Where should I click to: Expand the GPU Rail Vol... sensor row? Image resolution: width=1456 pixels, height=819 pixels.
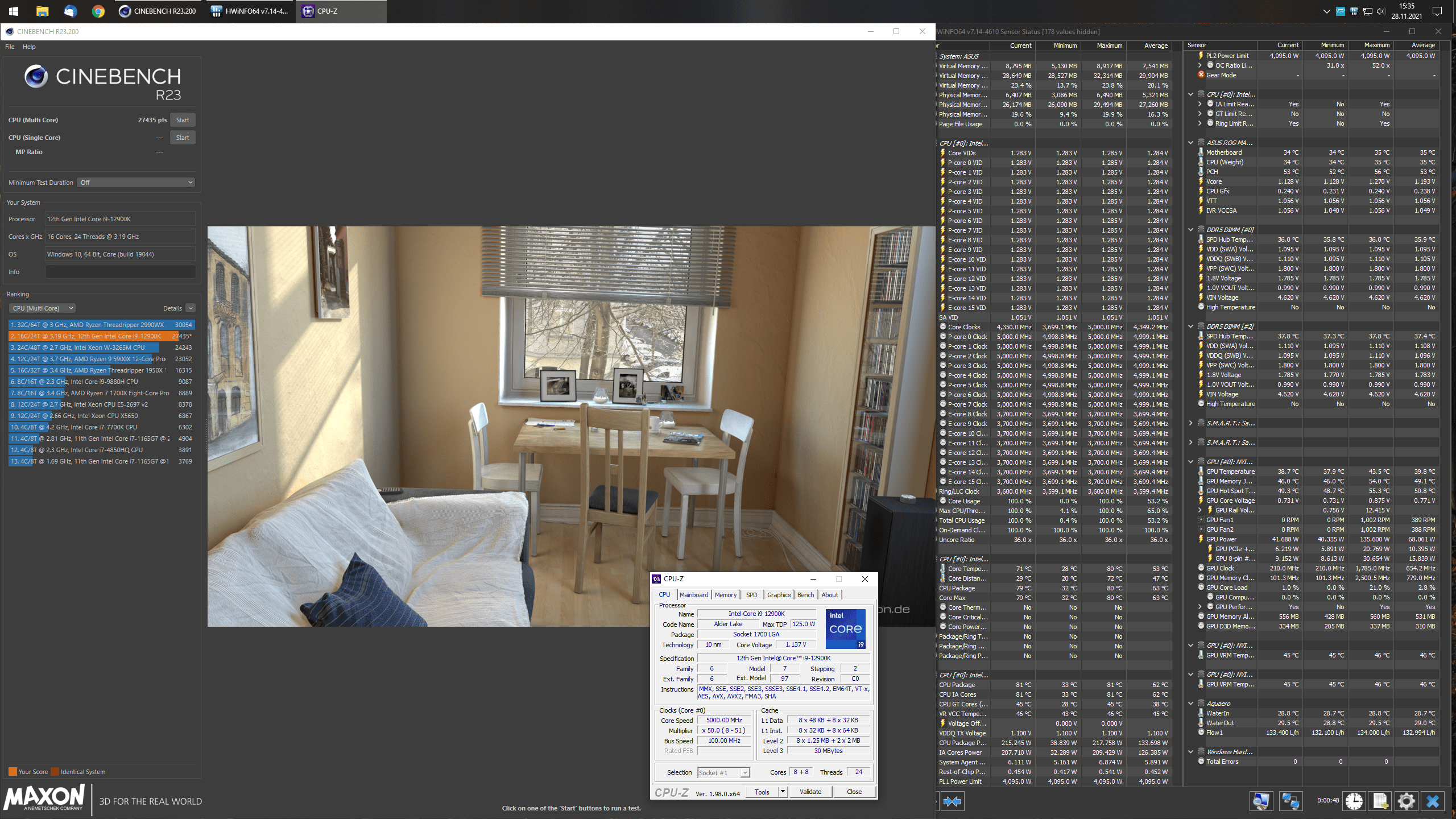1200,510
